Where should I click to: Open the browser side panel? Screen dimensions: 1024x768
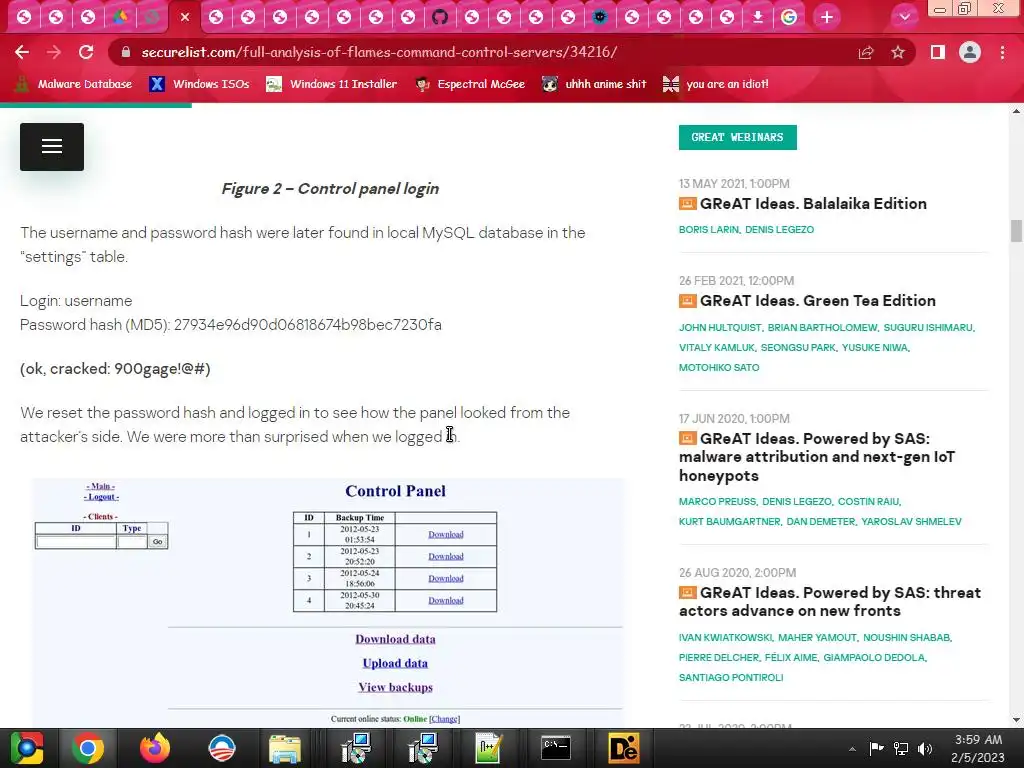(x=938, y=52)
